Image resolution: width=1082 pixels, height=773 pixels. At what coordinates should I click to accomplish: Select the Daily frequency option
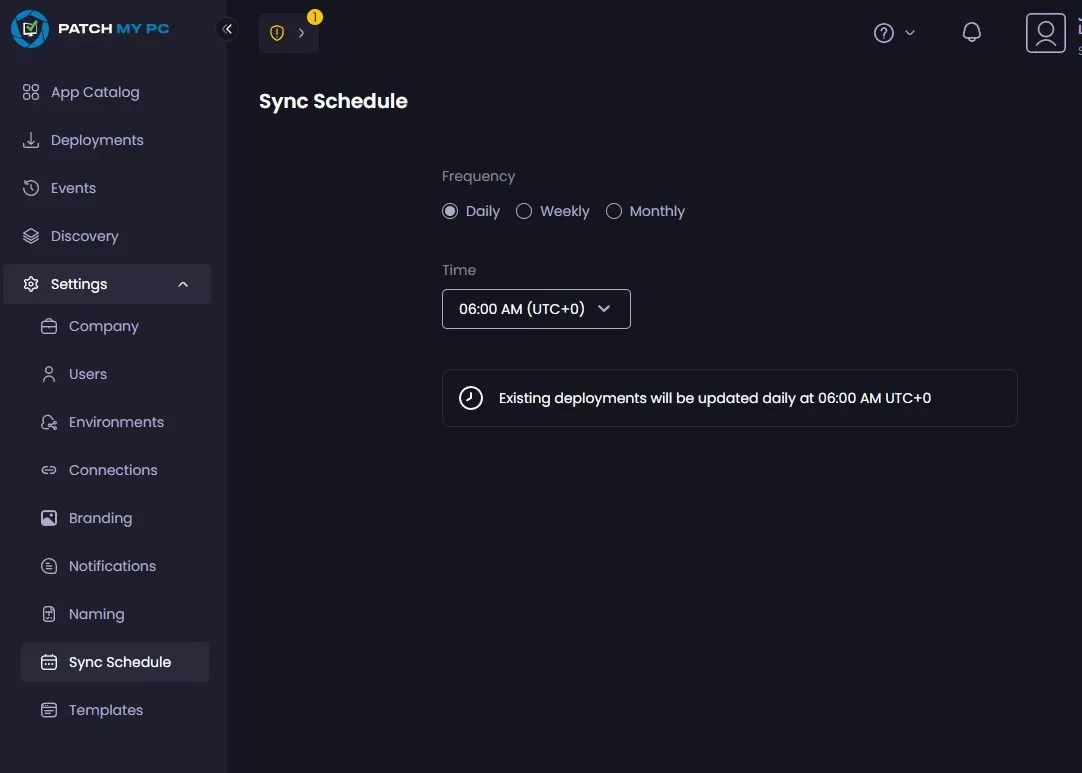click(450, 211)
